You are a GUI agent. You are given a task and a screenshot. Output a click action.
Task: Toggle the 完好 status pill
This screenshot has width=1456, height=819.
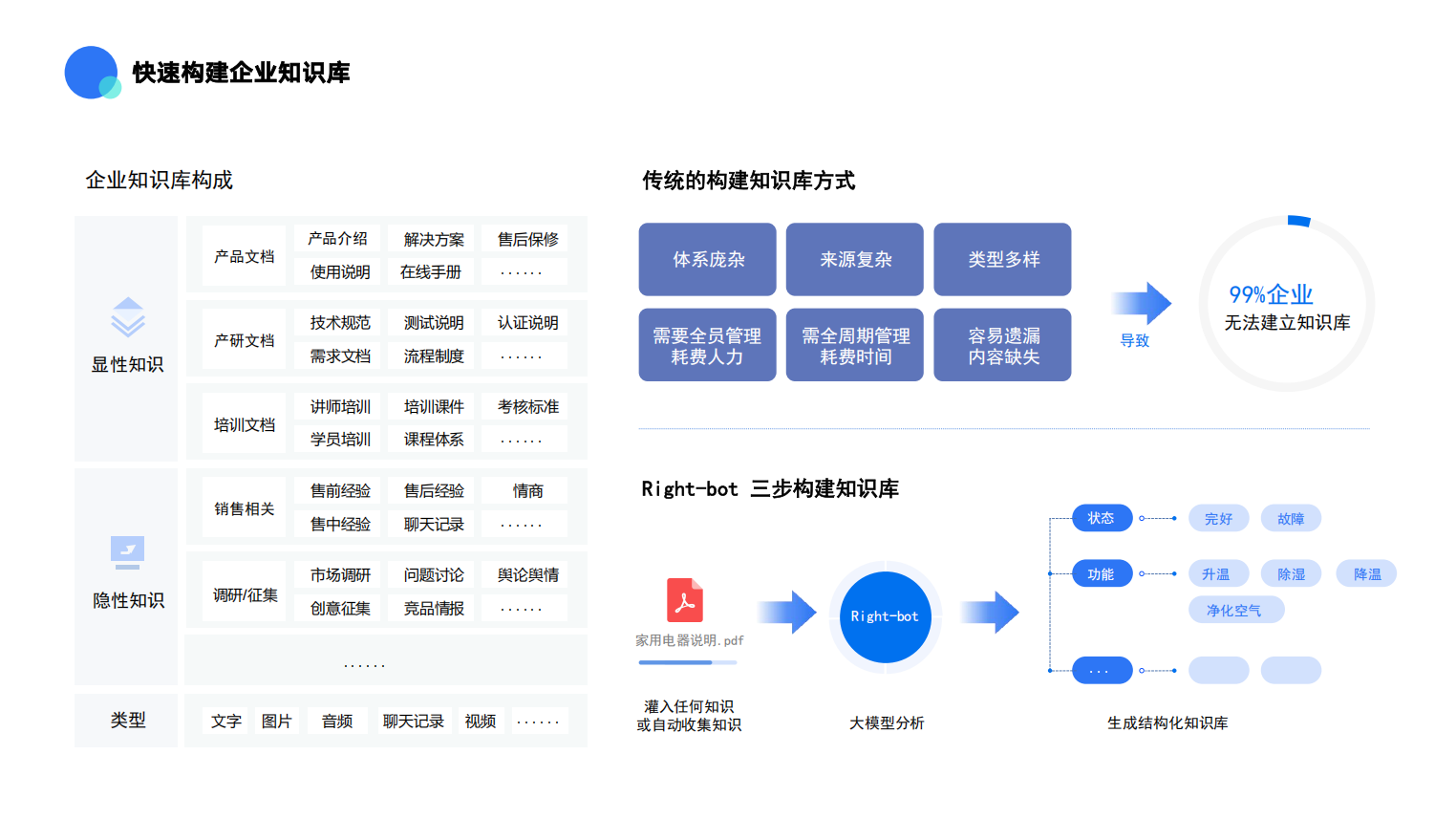(x=1218, y=517)
